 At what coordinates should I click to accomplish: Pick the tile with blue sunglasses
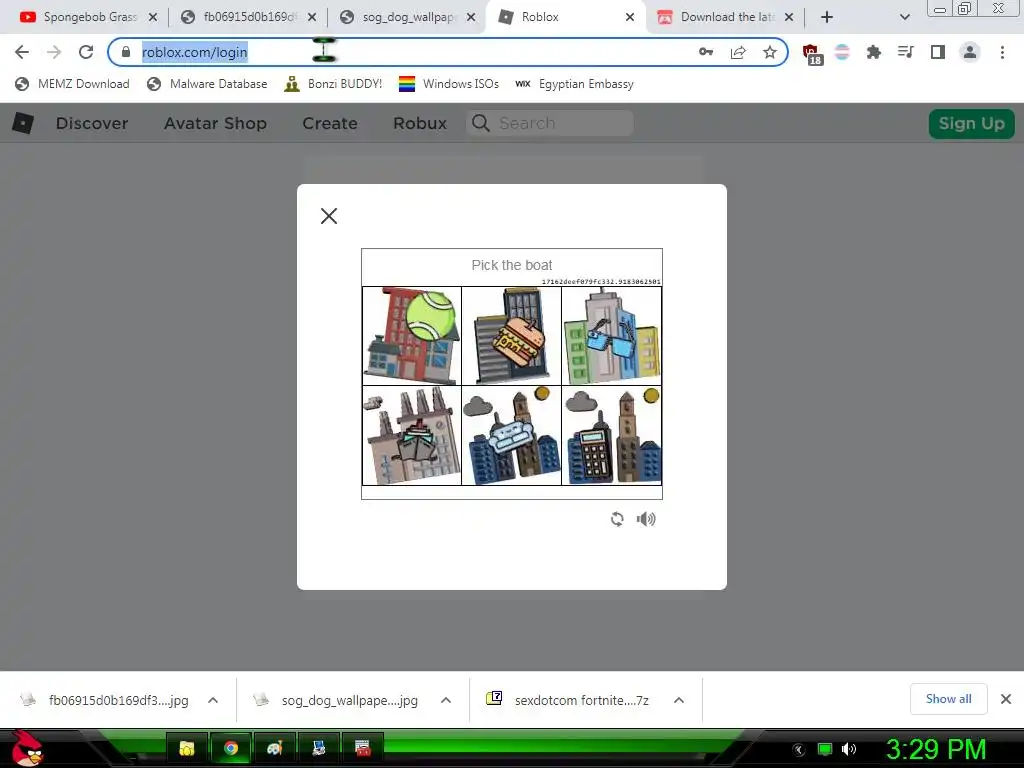pyautogui.click(x=611, y=336)
